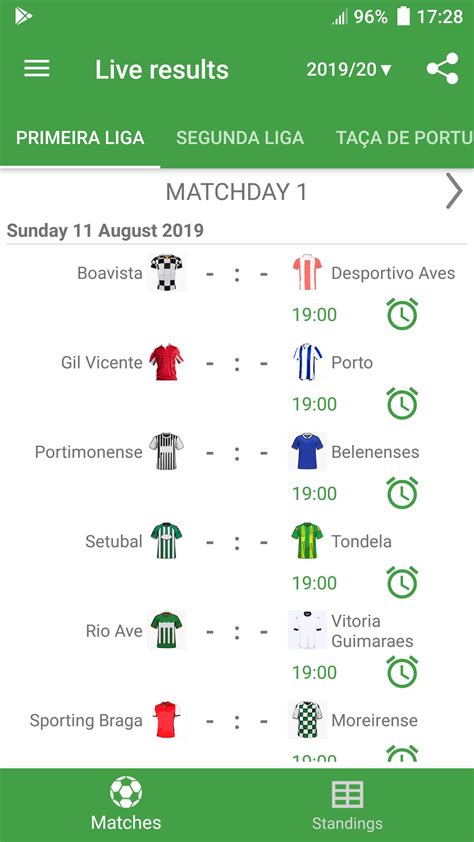Image resolution: width=474 pixels, height=842 pixels.
Task: Tap the Sporting Braga red jersey icon
Action: coord(166,720)
